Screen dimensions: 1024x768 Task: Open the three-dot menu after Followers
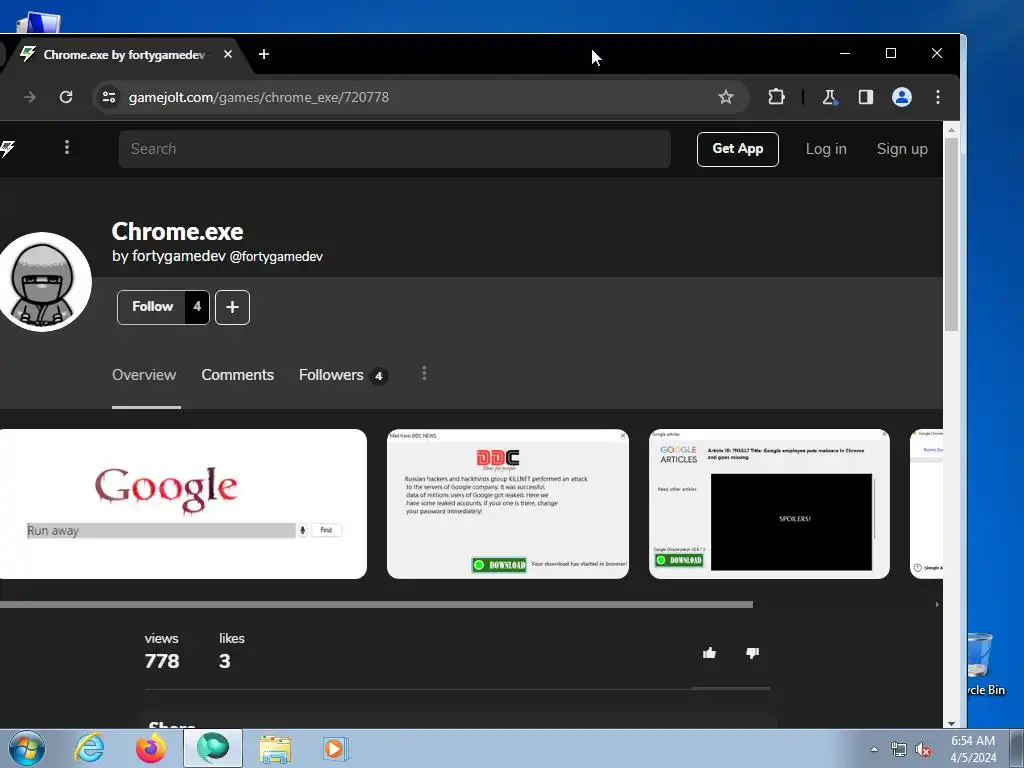[424, 373]
